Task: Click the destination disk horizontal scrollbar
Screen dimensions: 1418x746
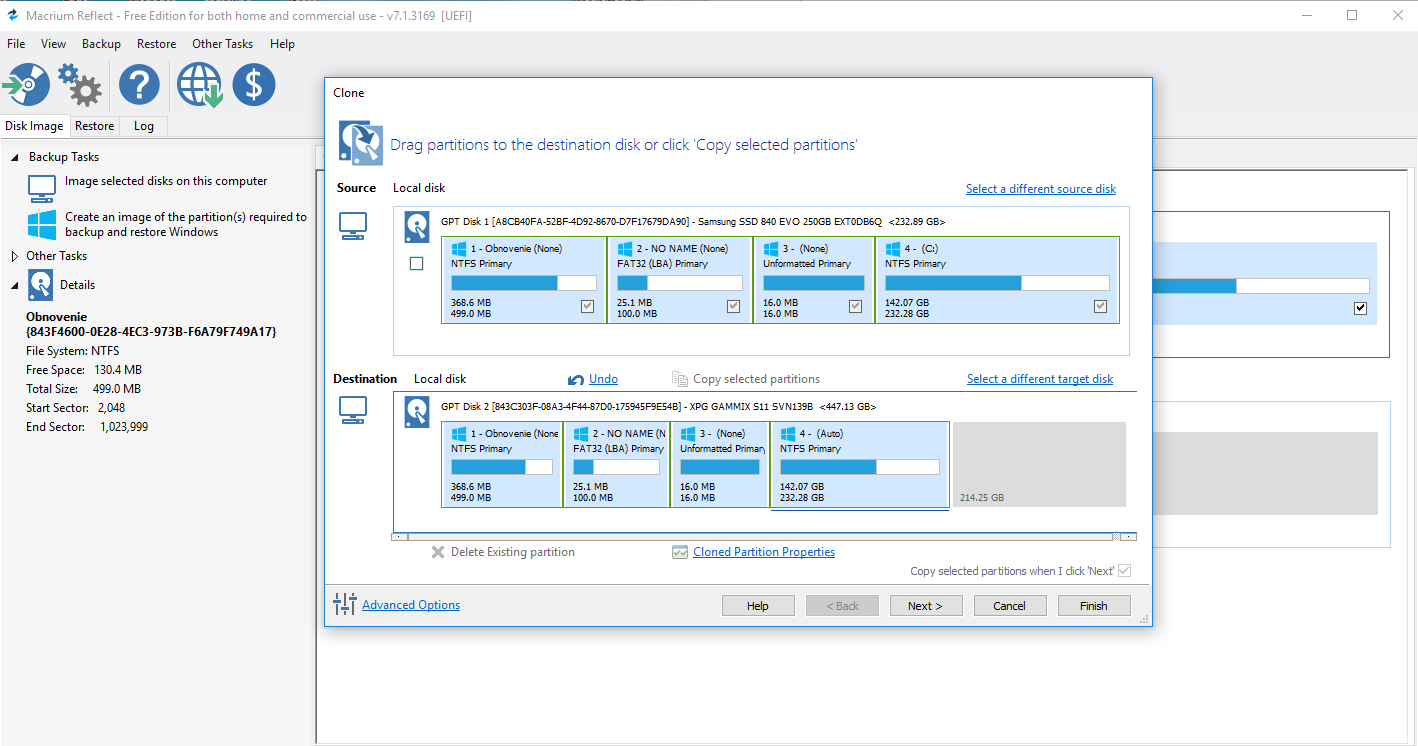Action: (764, 537)
